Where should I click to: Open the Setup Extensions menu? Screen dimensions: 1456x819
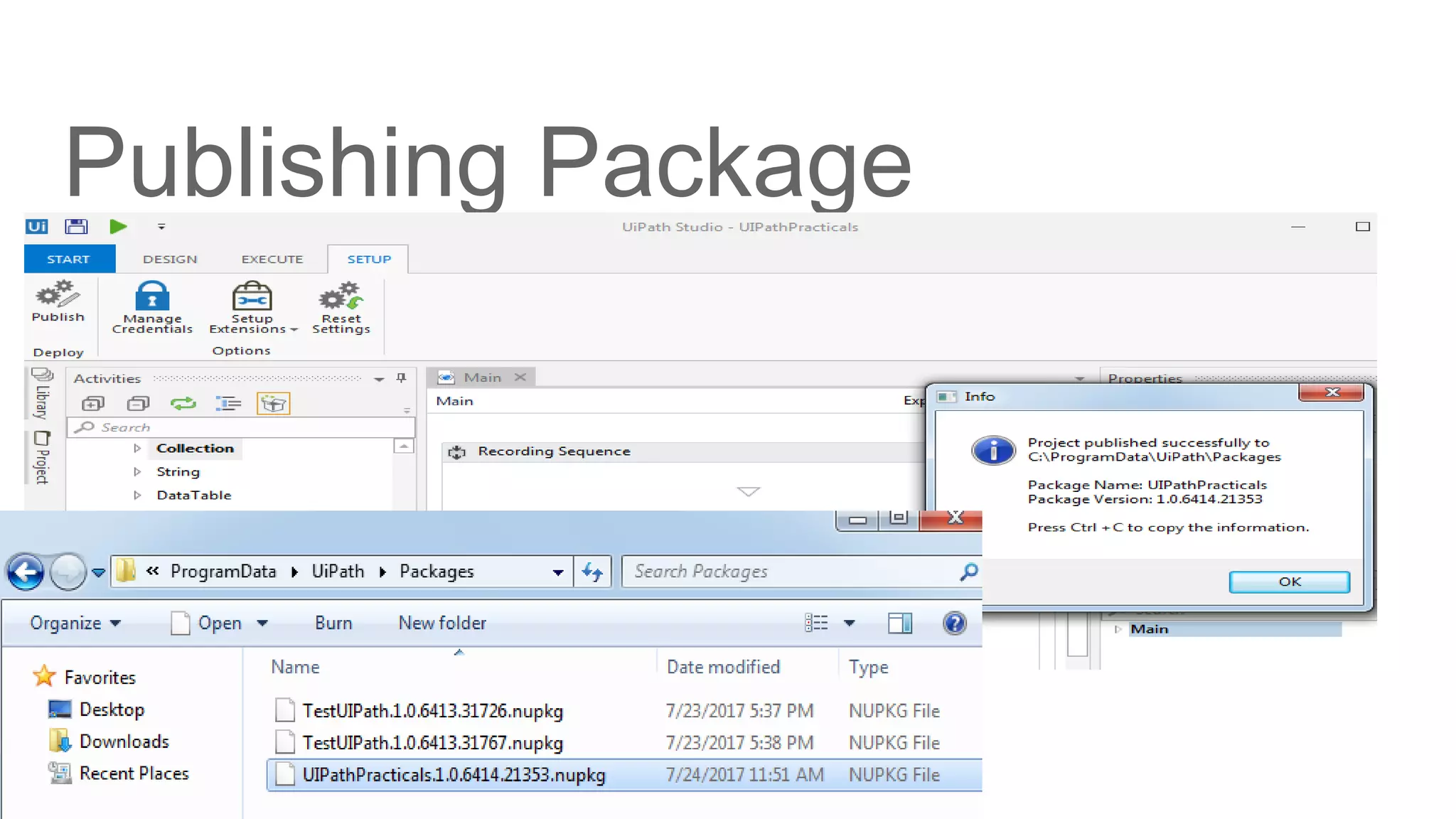pyautogui.click(x=252, y=307)
